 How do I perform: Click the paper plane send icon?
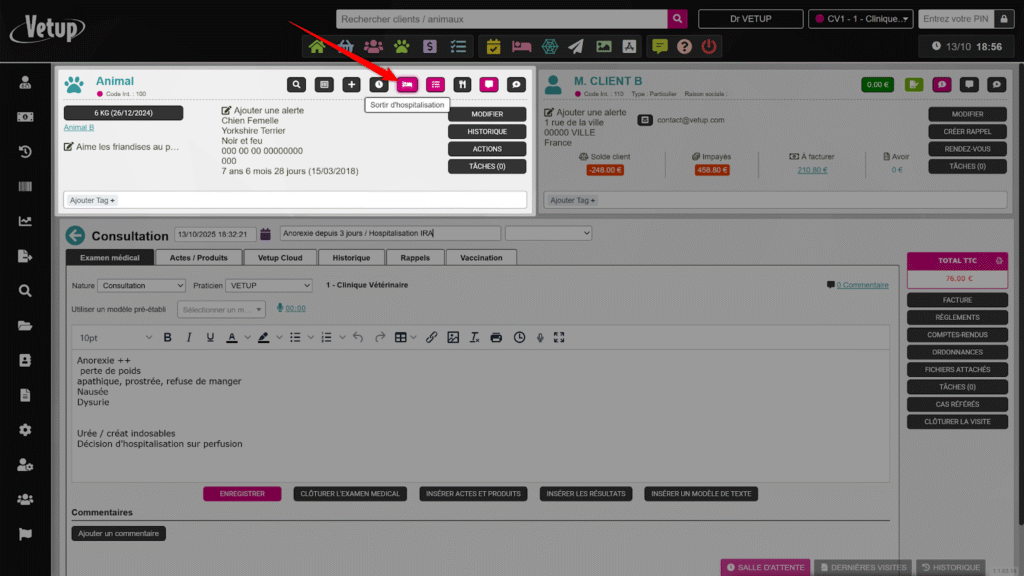tap(576, 46)
